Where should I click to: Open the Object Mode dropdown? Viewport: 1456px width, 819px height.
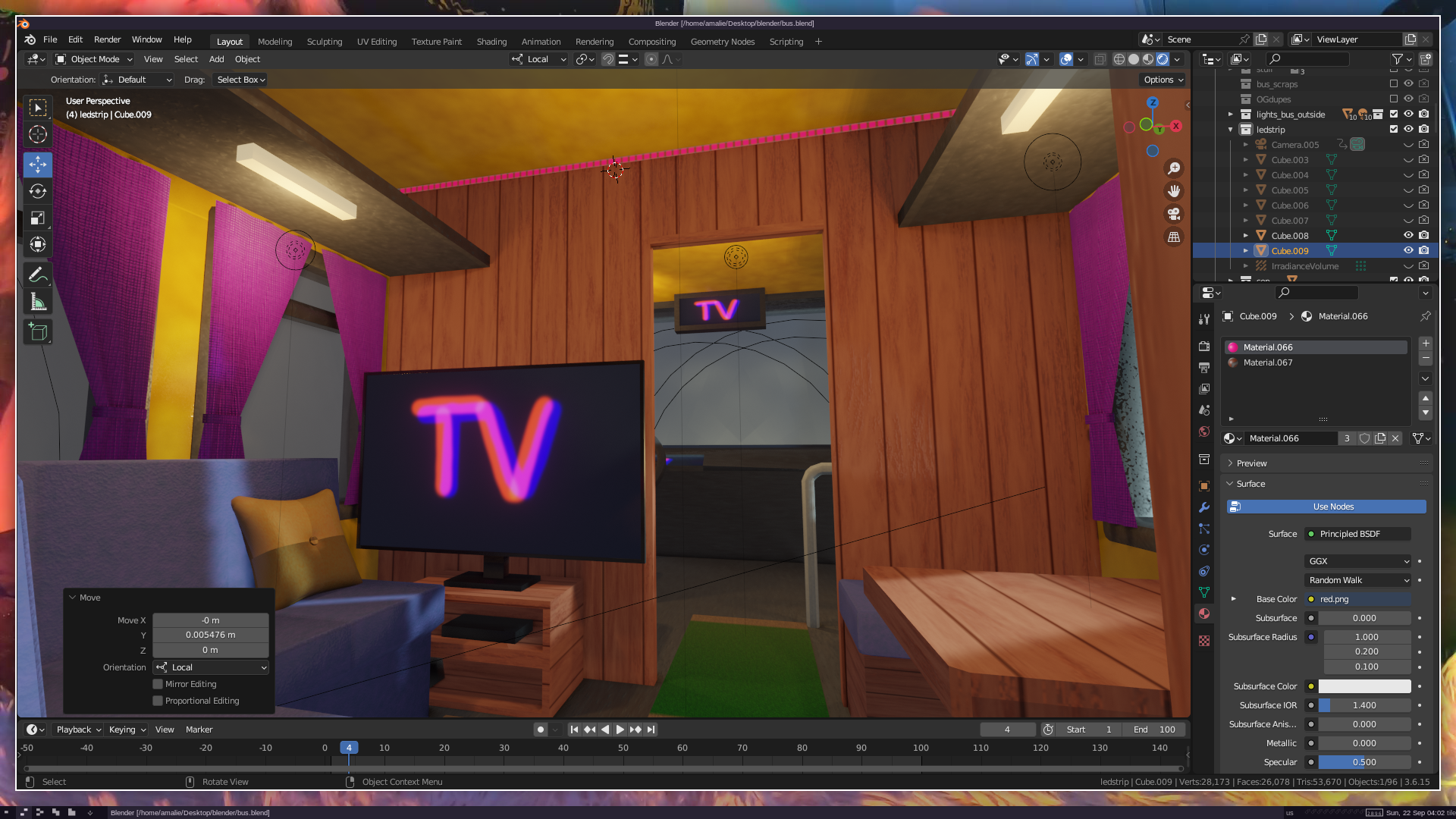tap(94, 59)
